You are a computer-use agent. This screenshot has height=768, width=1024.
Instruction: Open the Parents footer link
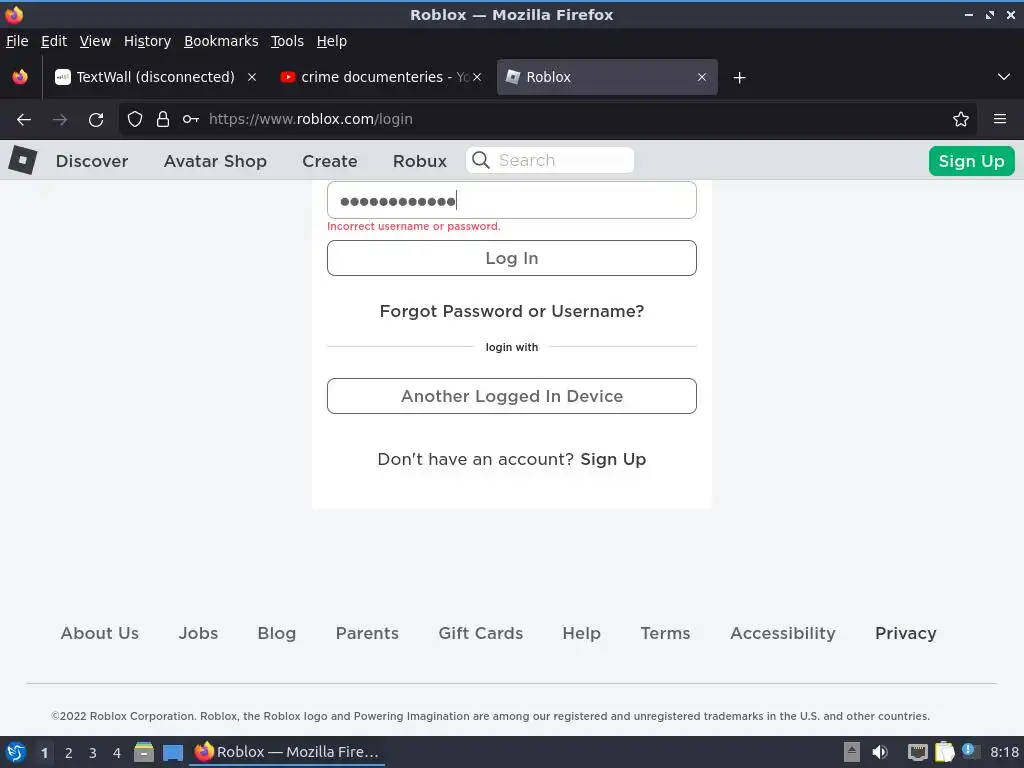point(367,633)
